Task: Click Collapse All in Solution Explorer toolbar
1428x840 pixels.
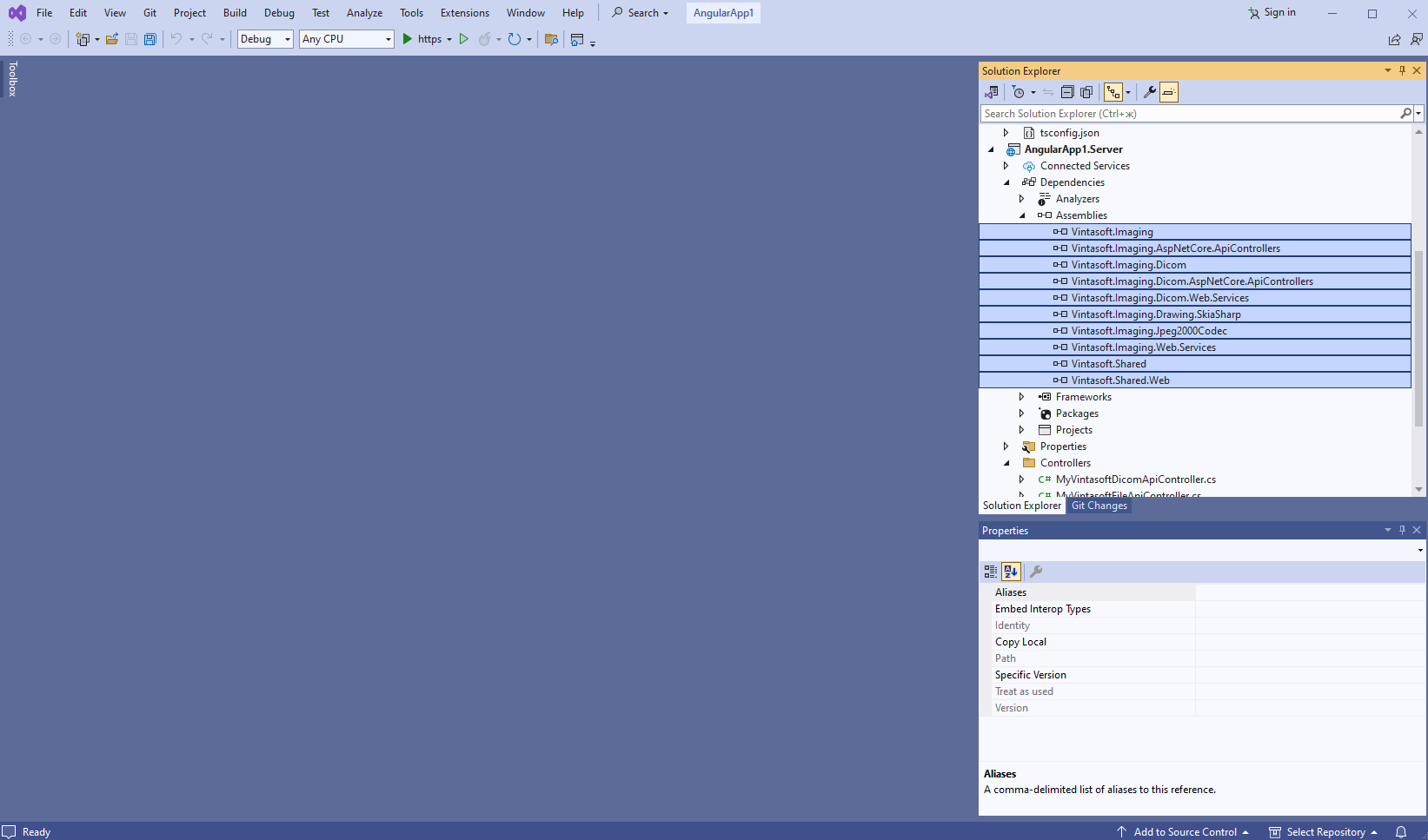Action: (x=1067, y=92)
